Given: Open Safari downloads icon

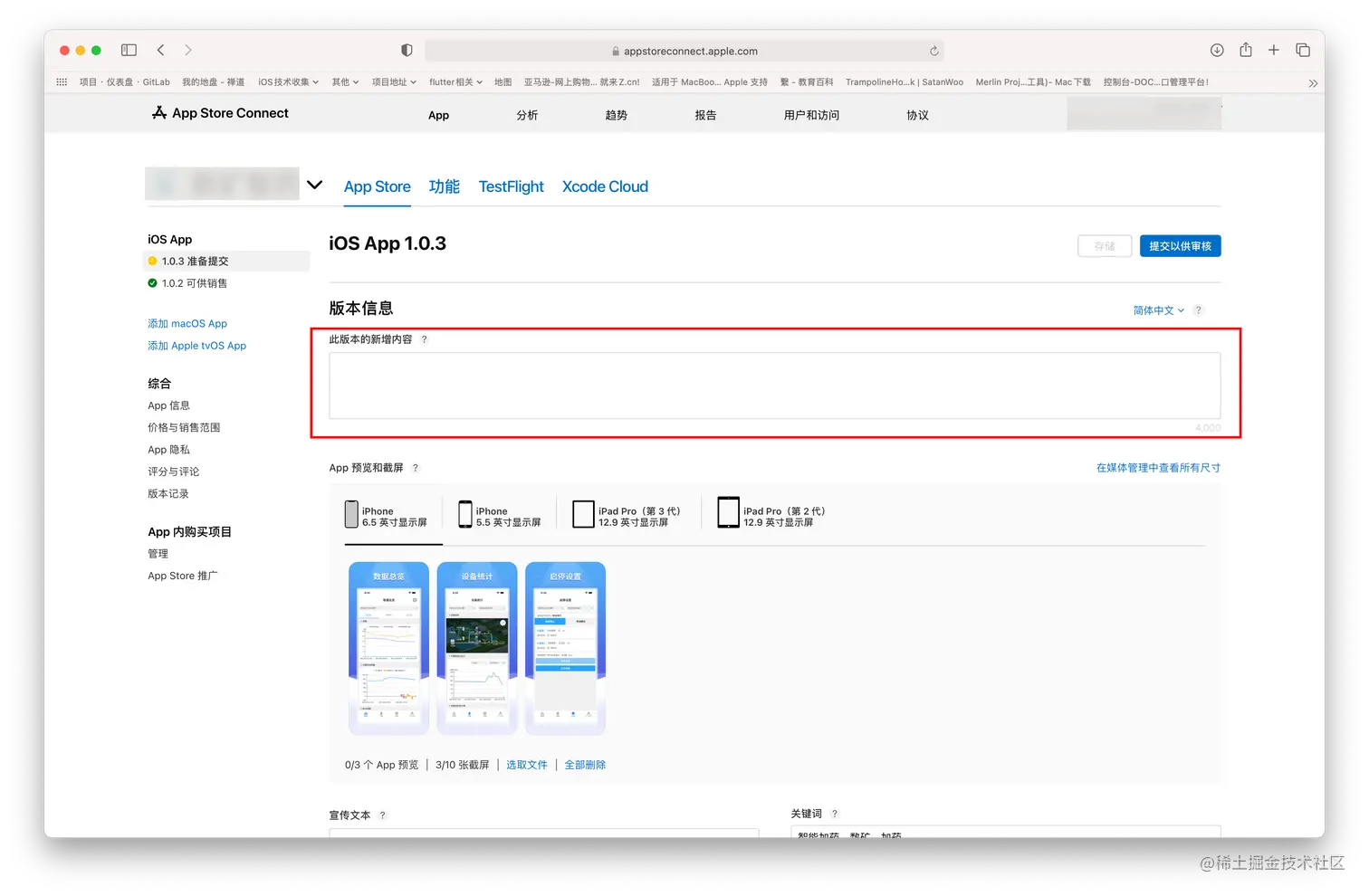Looking at the screenshot, I should (x=1217, y=50).
